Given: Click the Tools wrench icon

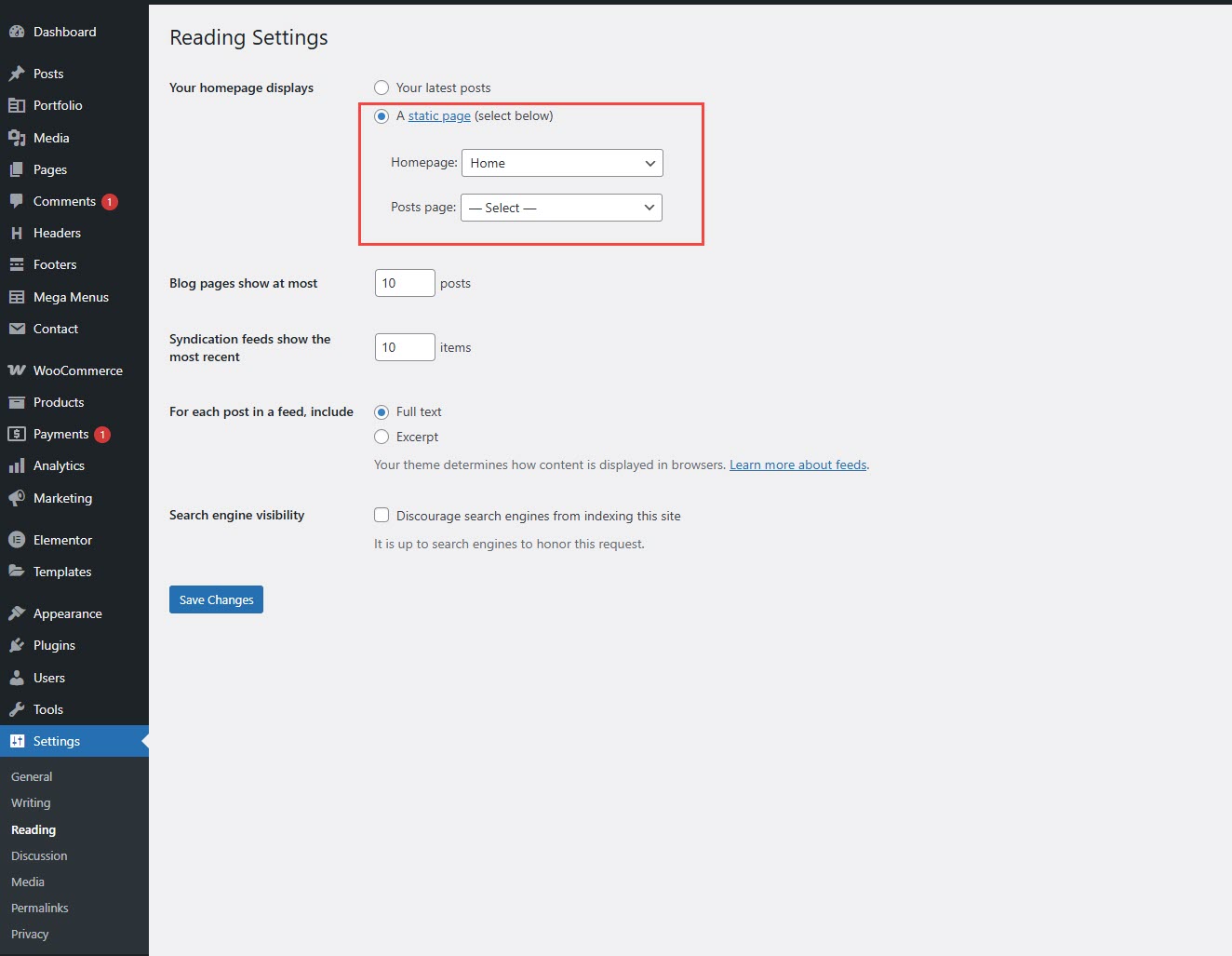Looking at the screenshot, I should click(17, 709).
